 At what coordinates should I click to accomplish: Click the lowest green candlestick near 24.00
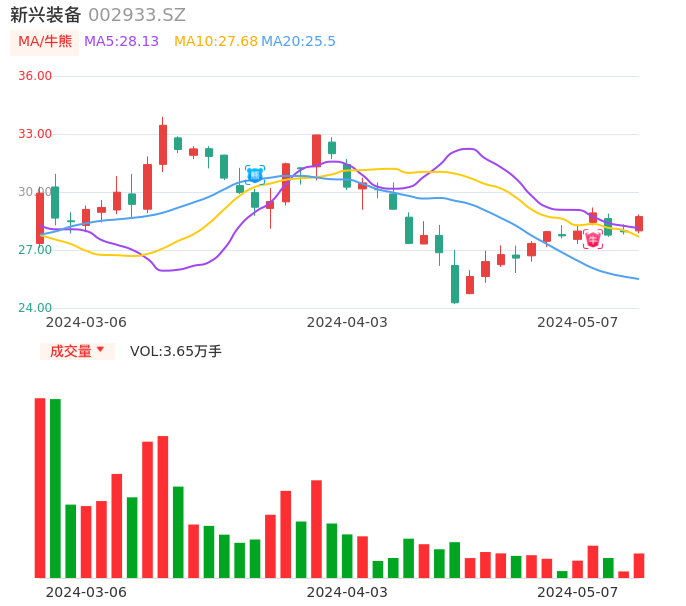[455, 284]
